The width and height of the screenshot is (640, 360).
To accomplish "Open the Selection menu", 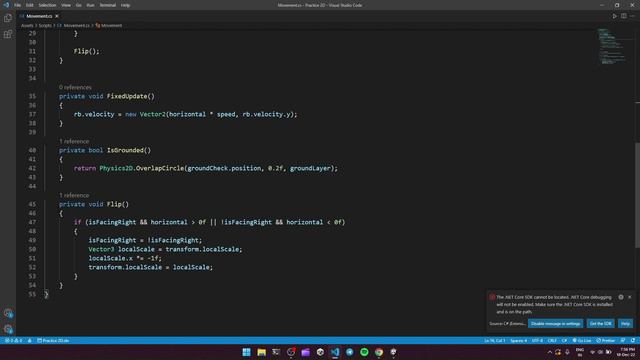I will pyautogui.click(x=47, y=5).
